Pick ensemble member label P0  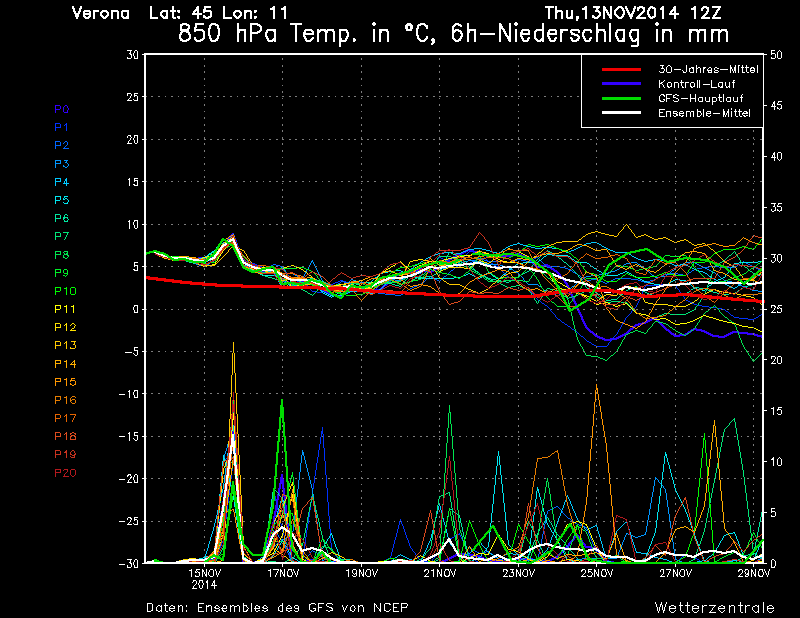[62, 109]
